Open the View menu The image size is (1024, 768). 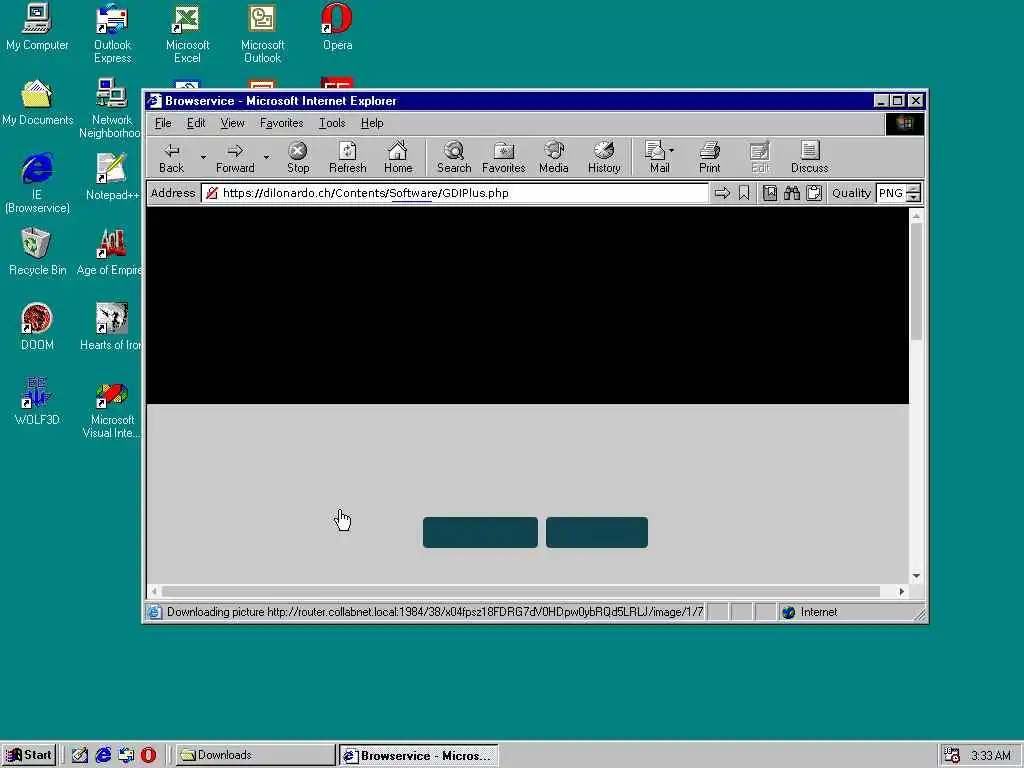(x=232, y=123)
